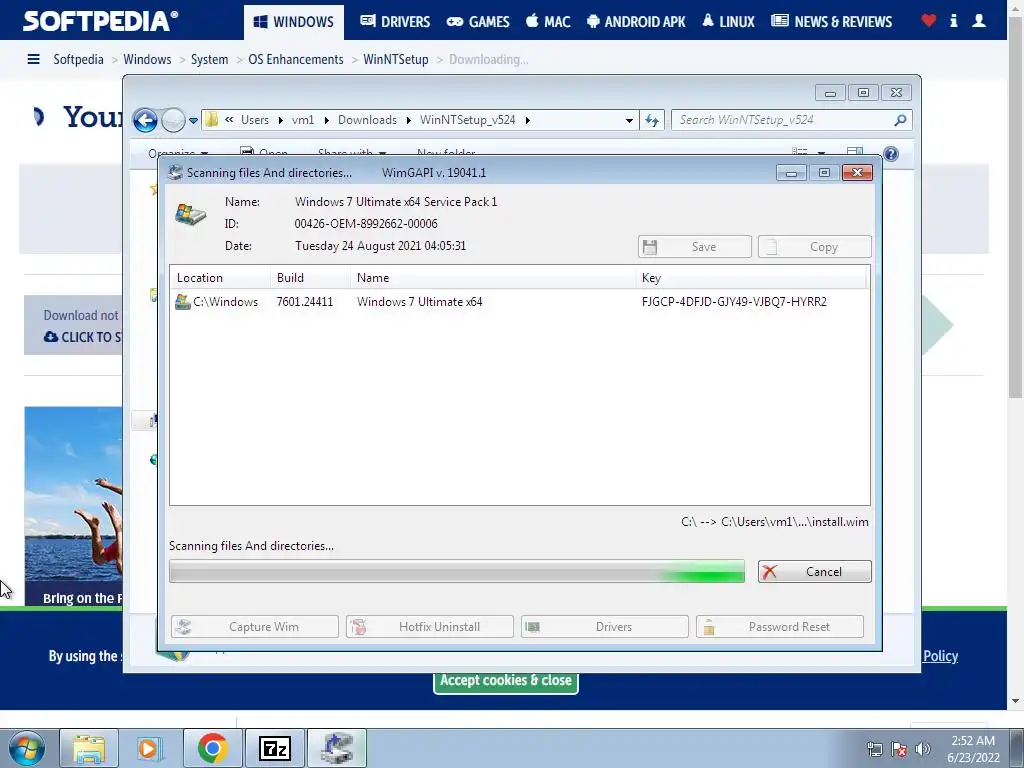Screen dimensions: 1024x768
Task: Click Downloads in Explorer breadcrumb
Action: pos(367,120)
